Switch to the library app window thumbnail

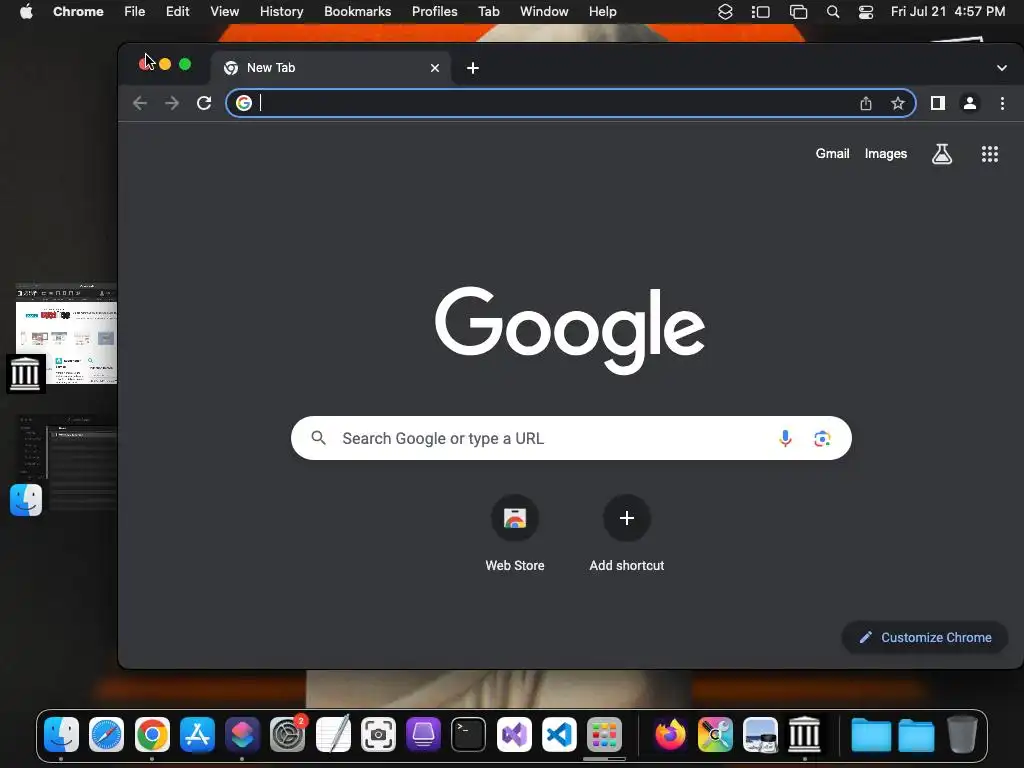coord(66,334)
